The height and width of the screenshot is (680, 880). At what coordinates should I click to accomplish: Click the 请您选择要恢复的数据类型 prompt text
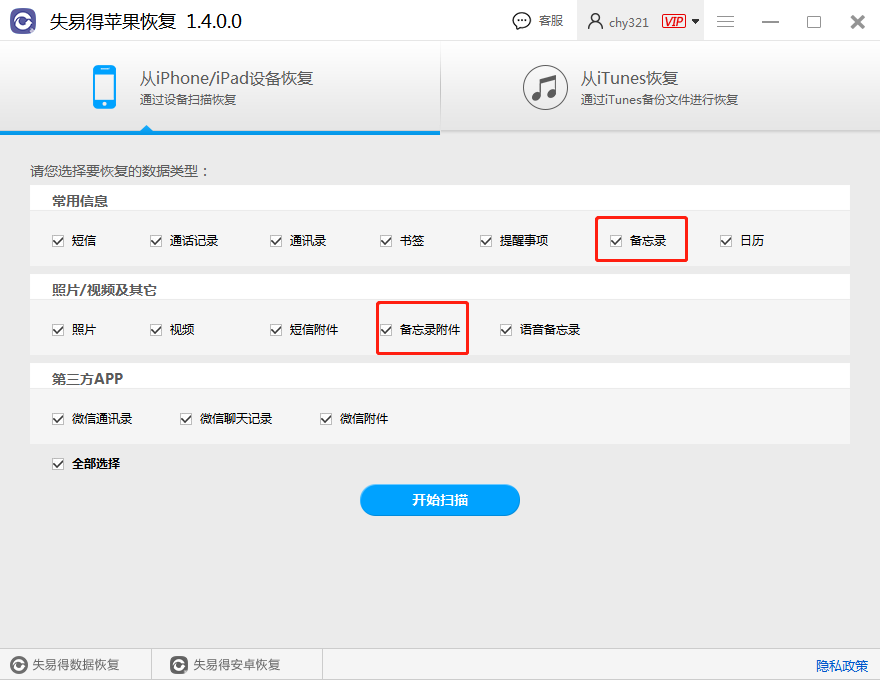[119, 171]
